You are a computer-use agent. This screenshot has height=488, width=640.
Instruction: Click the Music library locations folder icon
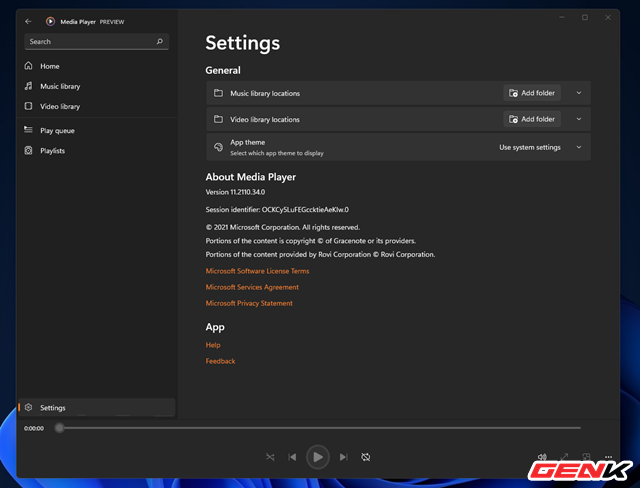[218, 93]
